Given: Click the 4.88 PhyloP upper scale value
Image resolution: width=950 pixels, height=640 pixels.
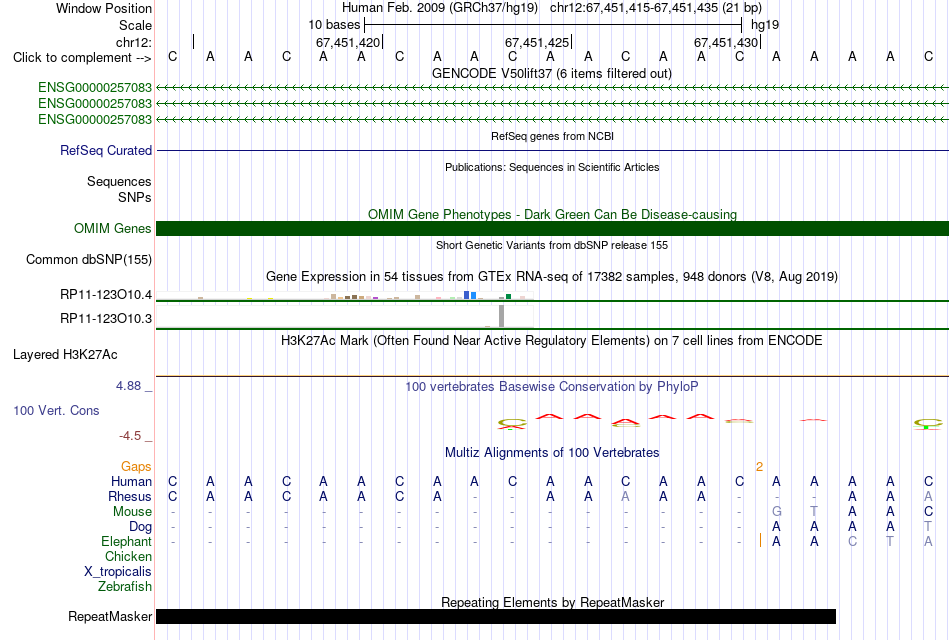Looking at the screenshot, I should (128, 386).
